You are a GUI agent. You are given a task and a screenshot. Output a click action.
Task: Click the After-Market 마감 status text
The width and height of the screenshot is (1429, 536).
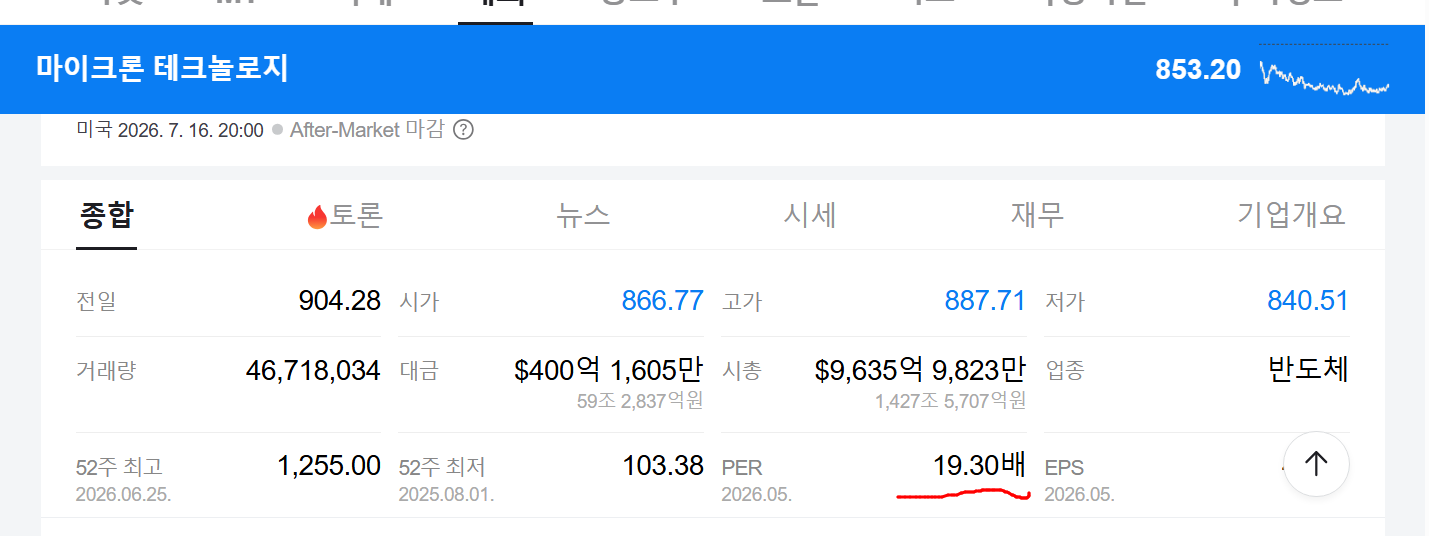367,130
